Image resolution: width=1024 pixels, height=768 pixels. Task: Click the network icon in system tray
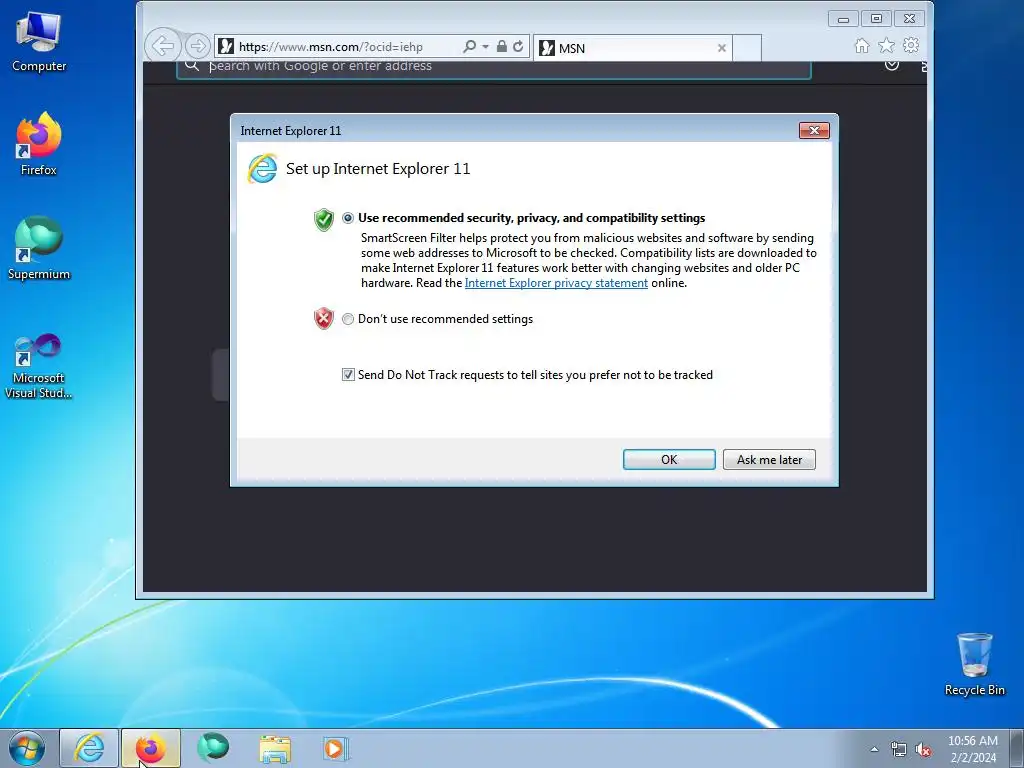point(899,749)
